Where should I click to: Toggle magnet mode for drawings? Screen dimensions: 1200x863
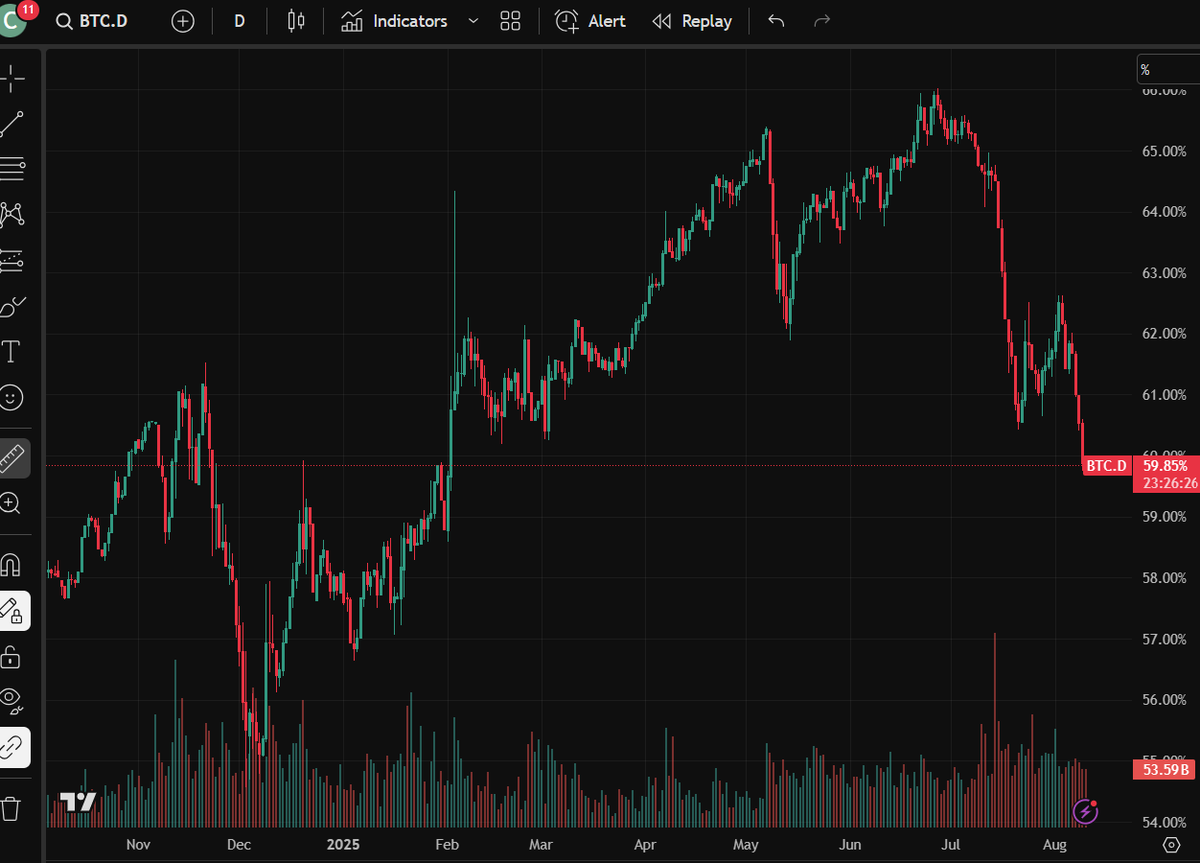[x=12, y=565]
